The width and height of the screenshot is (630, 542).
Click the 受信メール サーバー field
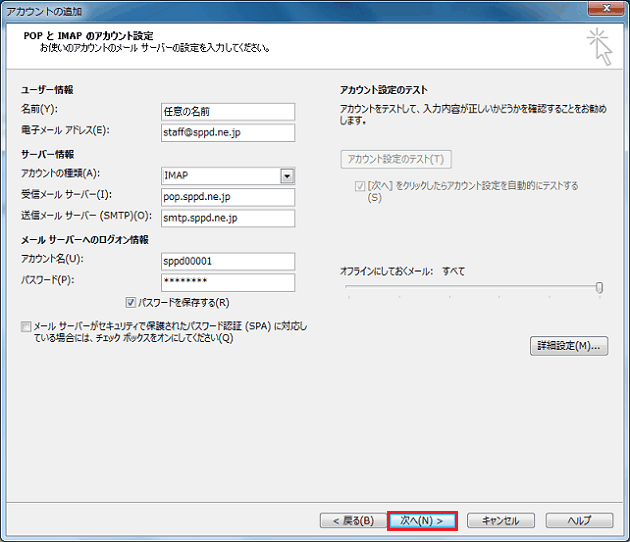tap(227, 196)
